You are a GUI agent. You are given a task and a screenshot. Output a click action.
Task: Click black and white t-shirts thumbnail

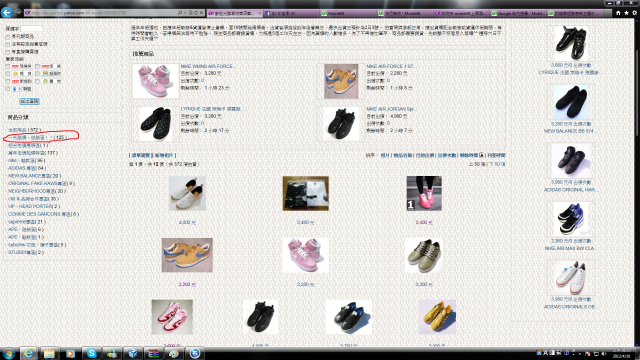[305, 193]
